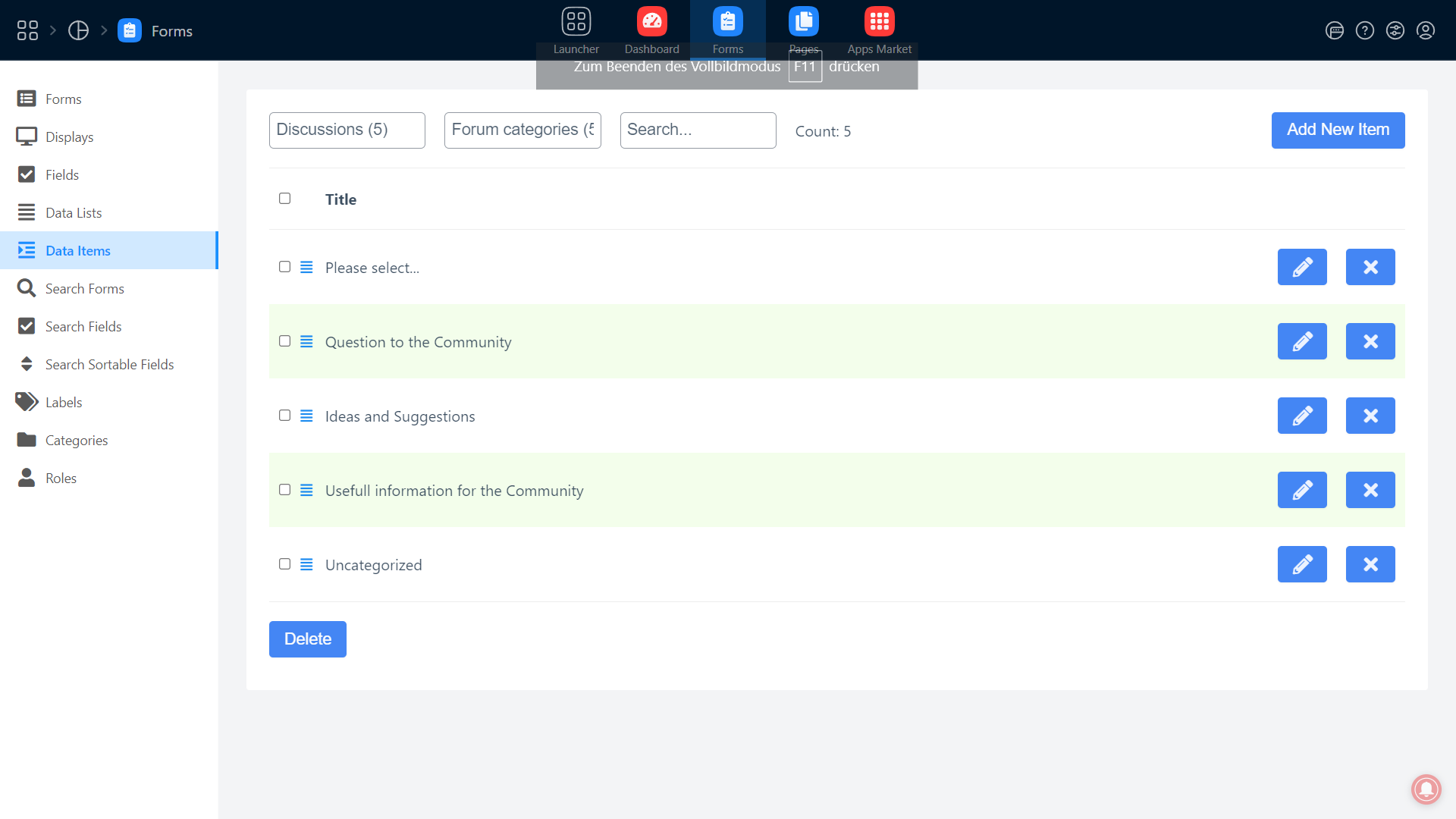Toggle the select-all checkbox beside Title

tap(284, 199)
